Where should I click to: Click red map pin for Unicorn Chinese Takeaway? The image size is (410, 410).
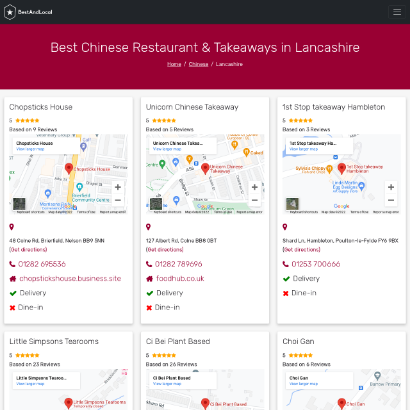[205, 169]
